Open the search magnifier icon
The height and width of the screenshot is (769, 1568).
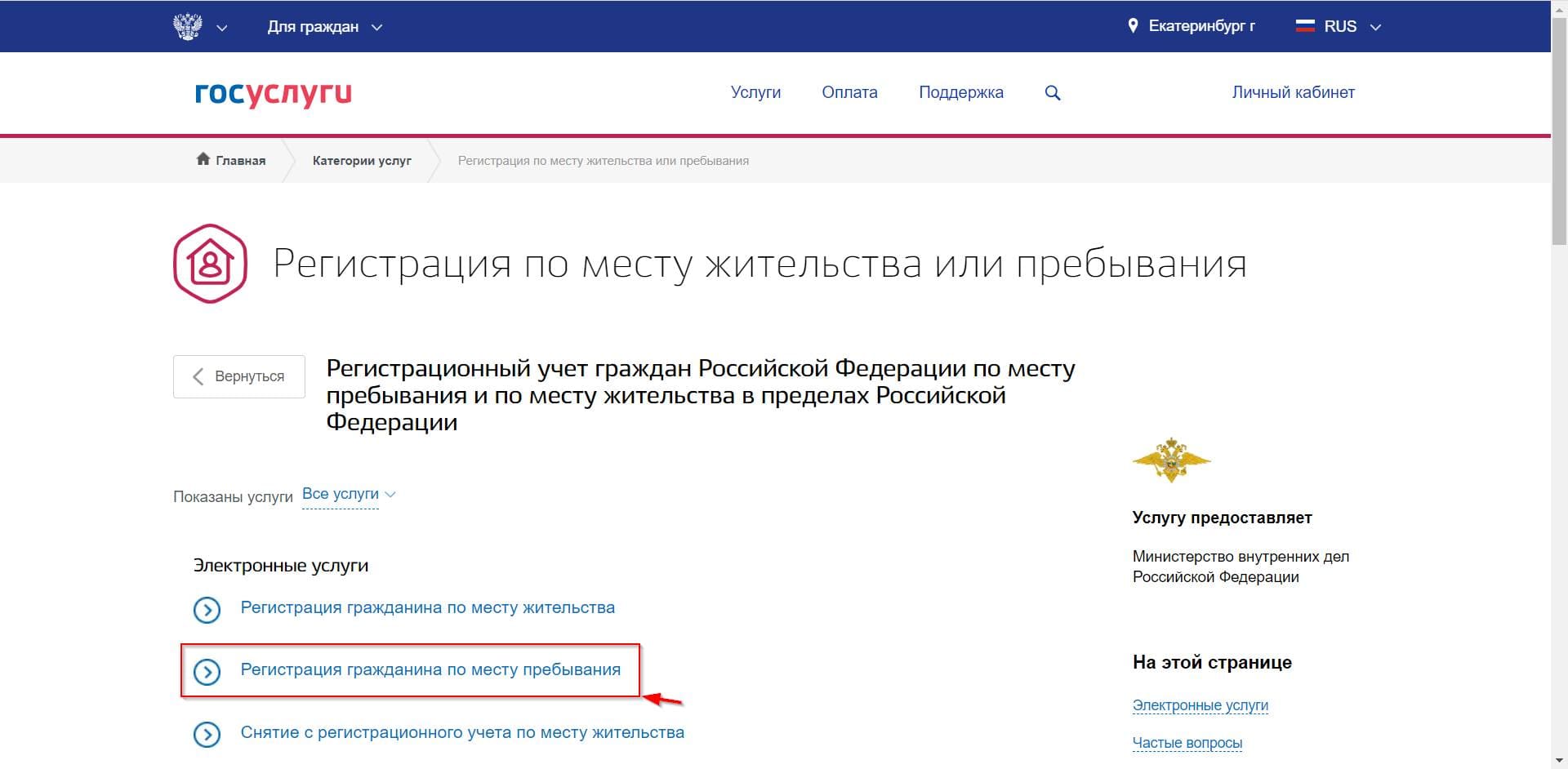pos(1053,93)
